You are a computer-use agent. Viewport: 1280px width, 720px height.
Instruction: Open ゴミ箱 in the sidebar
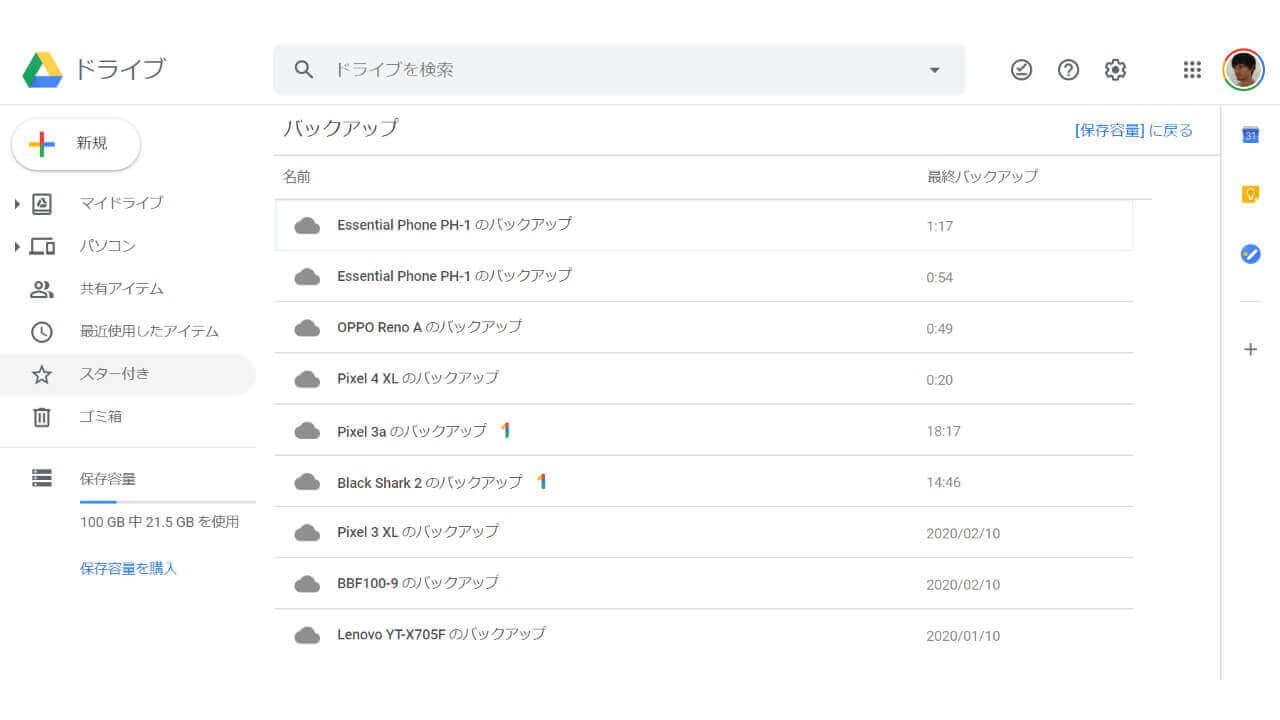100,417
